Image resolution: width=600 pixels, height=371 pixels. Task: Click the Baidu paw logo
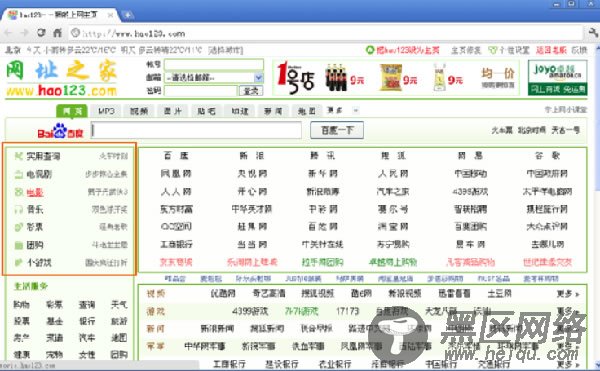60,130
